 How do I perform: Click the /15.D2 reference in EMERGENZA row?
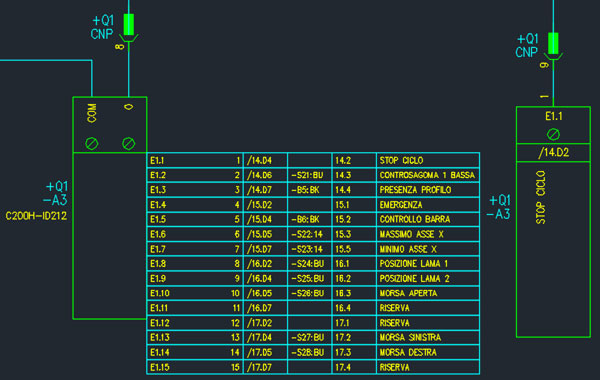(259, 205)
